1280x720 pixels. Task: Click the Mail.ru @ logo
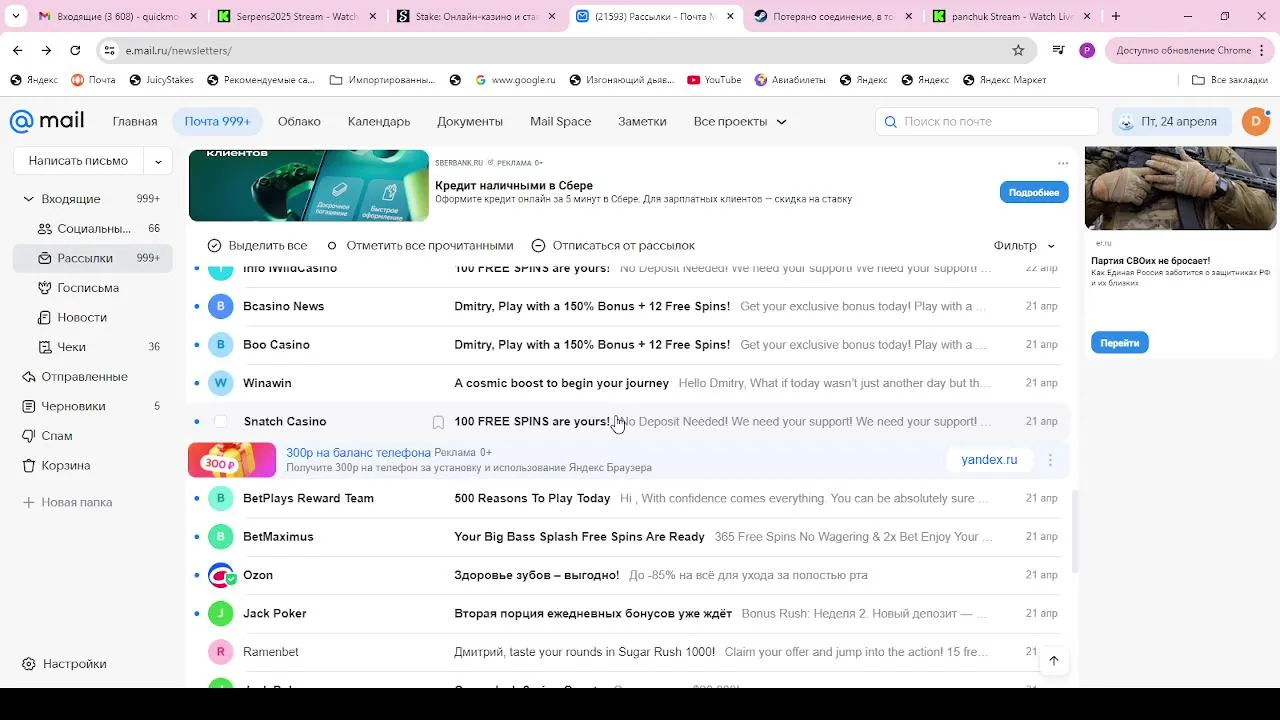(x=21, y=121)
